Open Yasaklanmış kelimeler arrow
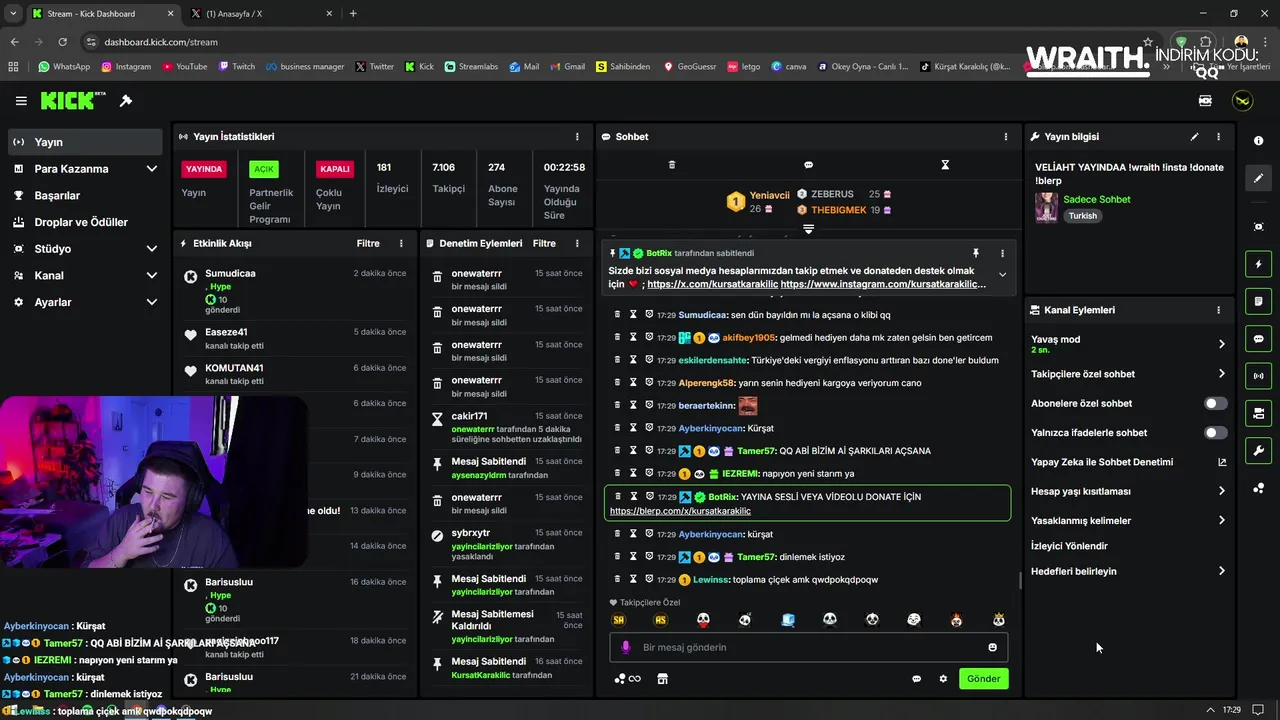The width and height of the screenshot is (1280, 720). click(1221, 520)
